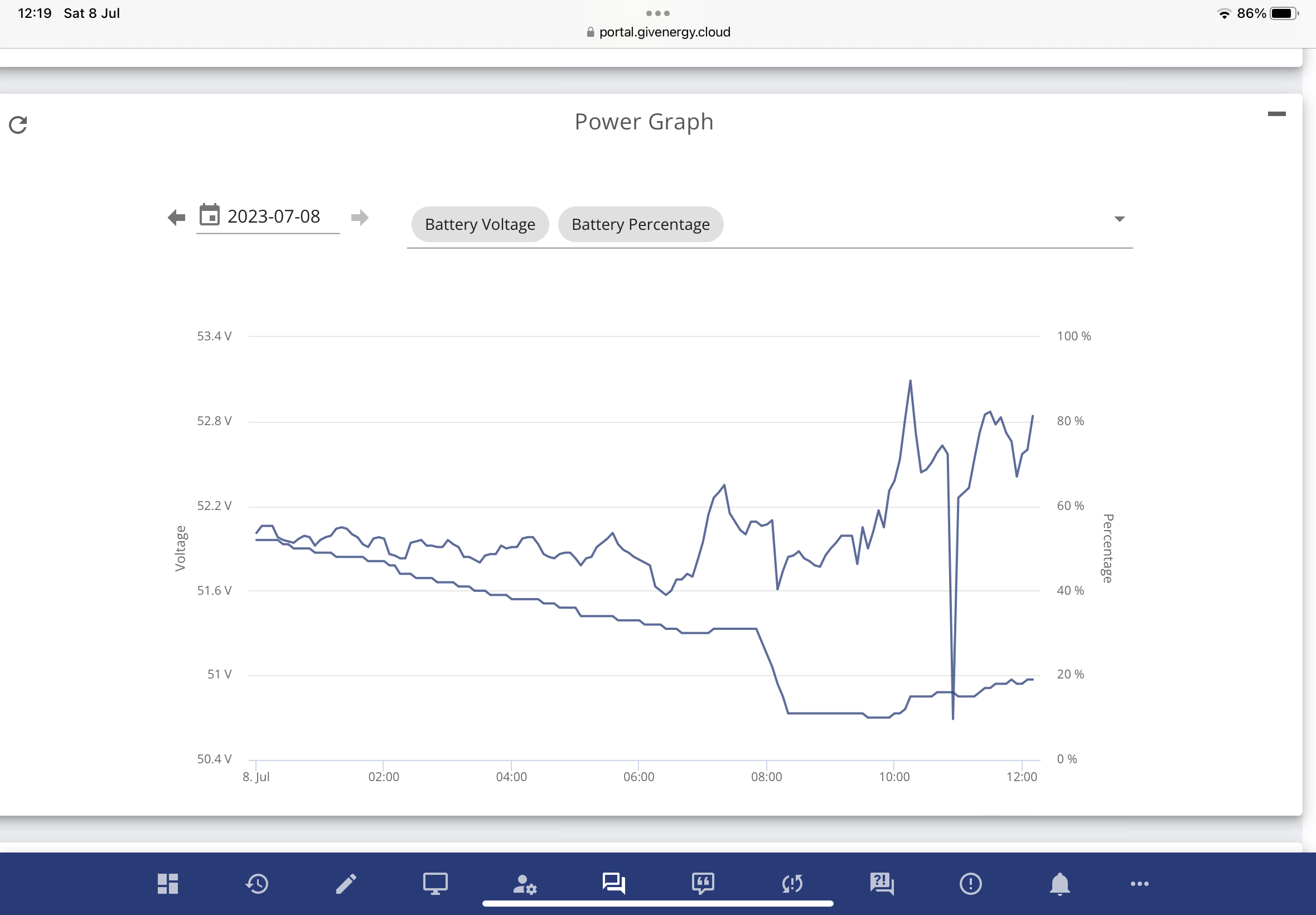1316x915 pixels.
Task: Remove the Battery Percentage chip
Action: point(641,224)
